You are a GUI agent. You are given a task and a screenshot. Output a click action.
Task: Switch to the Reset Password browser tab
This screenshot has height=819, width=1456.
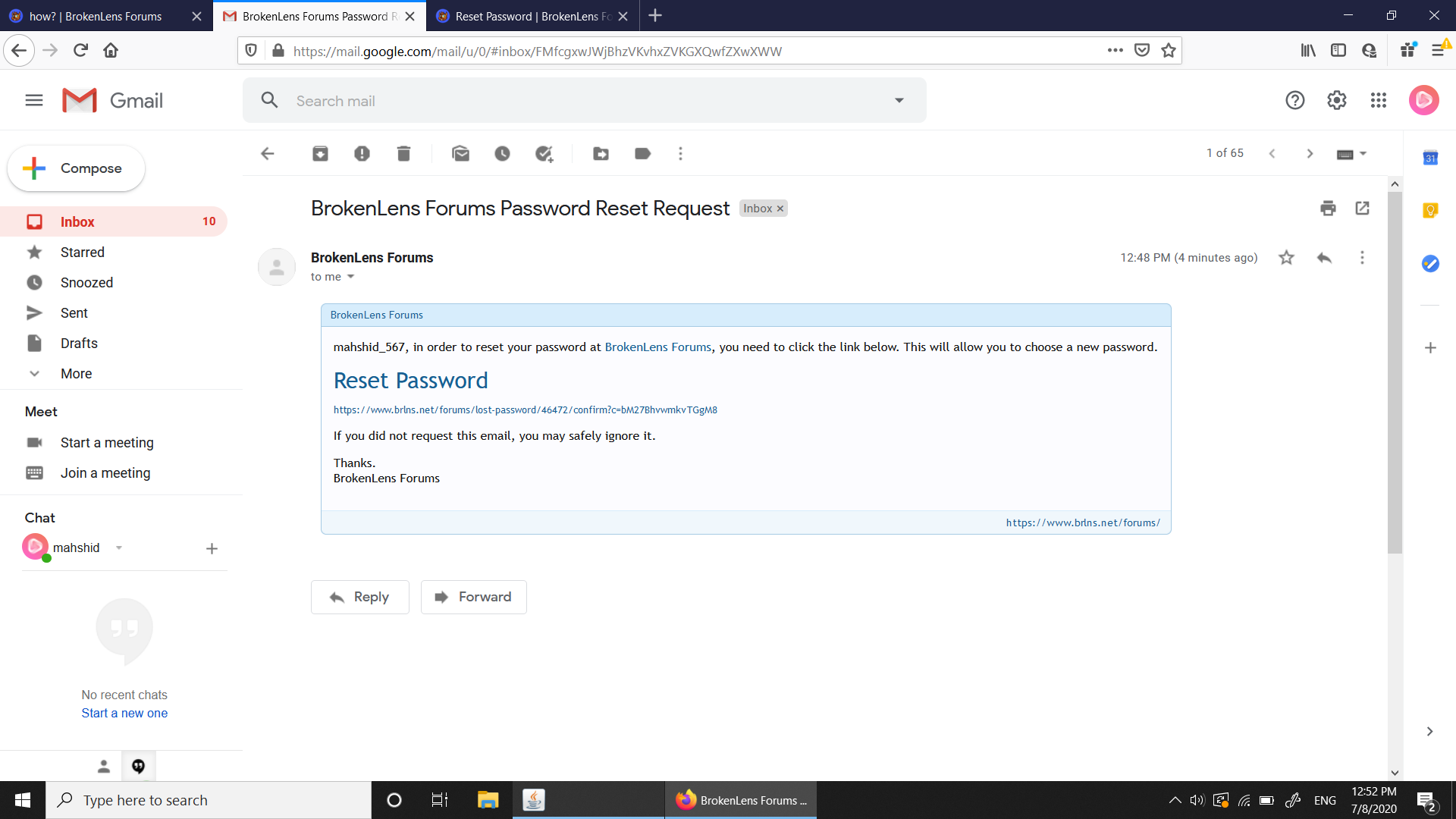click(533, 16)
